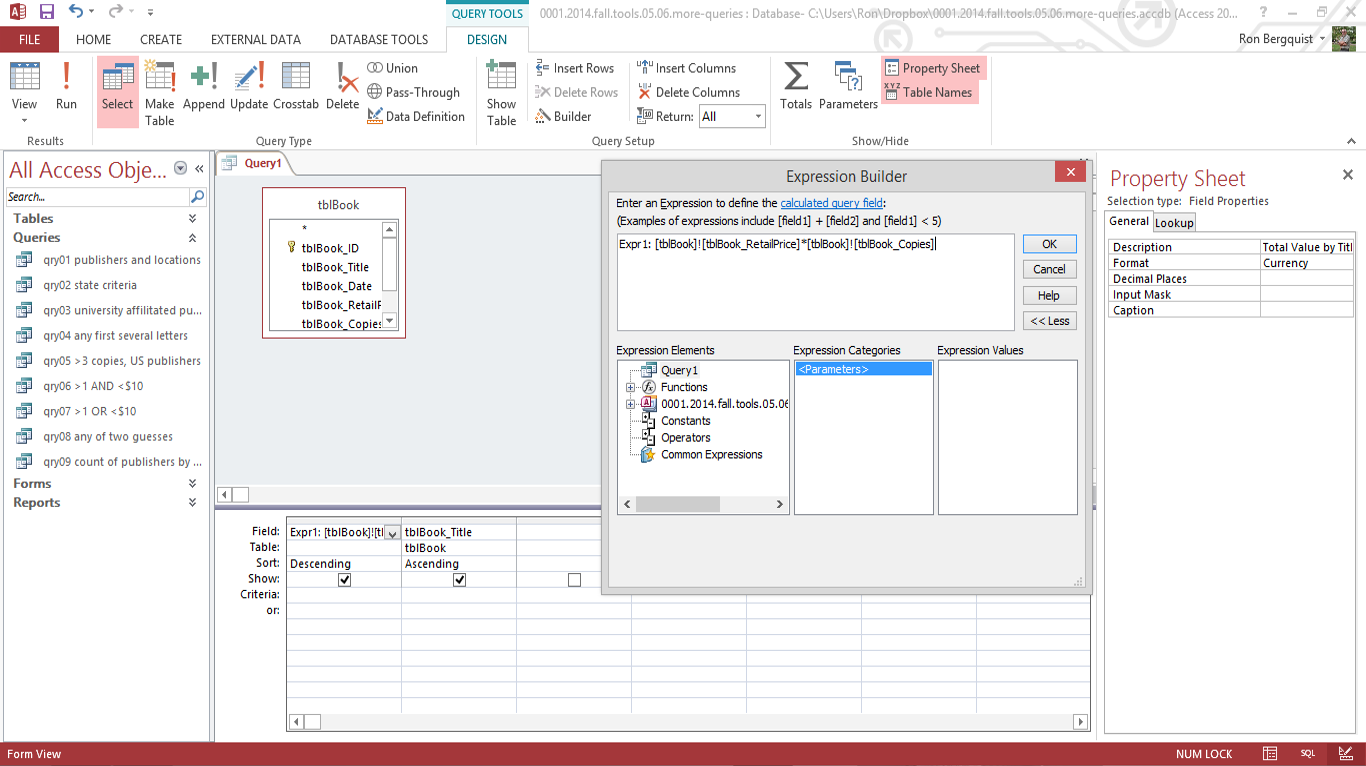This screenshot has width=1366, height=766.
Task: Click the navigation pane Search box
Action: 98,197
